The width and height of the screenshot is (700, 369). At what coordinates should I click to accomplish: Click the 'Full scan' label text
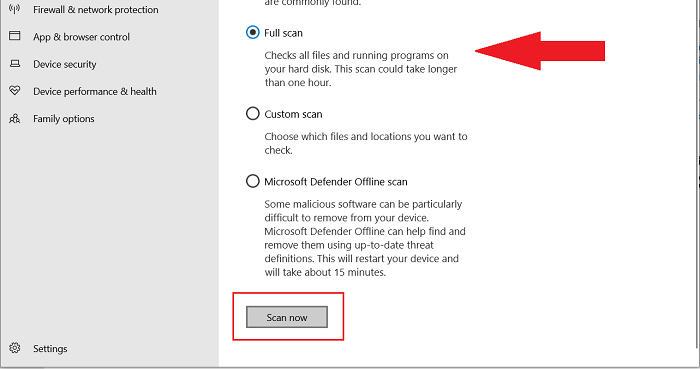[x=283, y=33]
